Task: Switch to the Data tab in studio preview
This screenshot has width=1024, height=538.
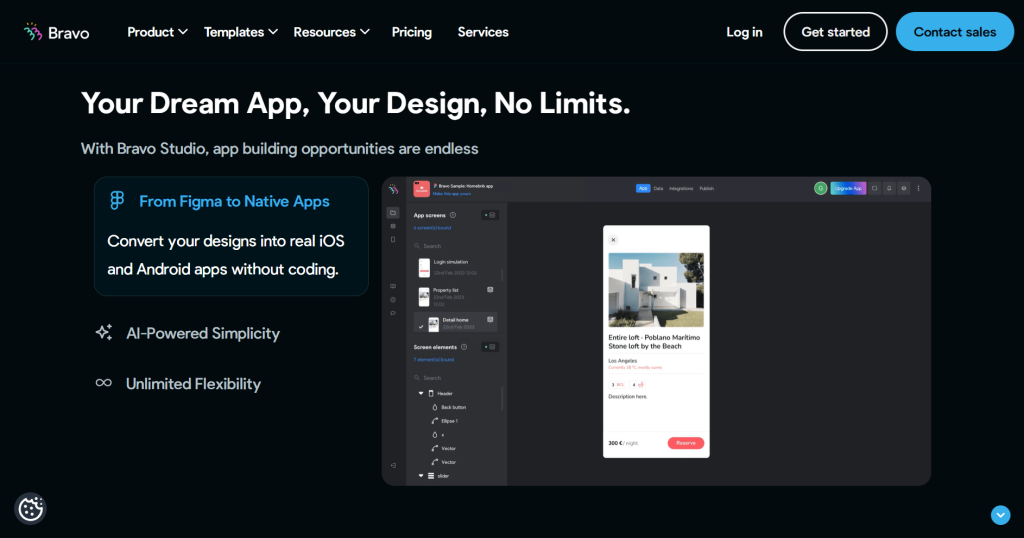Action: pyautogui.click(x=658, y=188)
